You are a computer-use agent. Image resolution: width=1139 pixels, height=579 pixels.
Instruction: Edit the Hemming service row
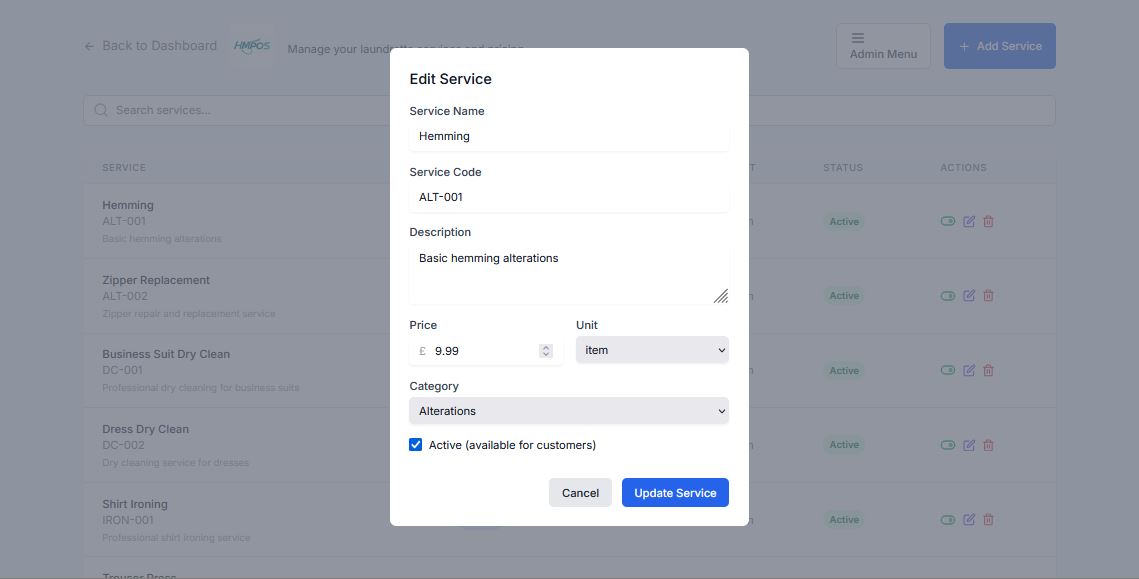tap(969, 221)
